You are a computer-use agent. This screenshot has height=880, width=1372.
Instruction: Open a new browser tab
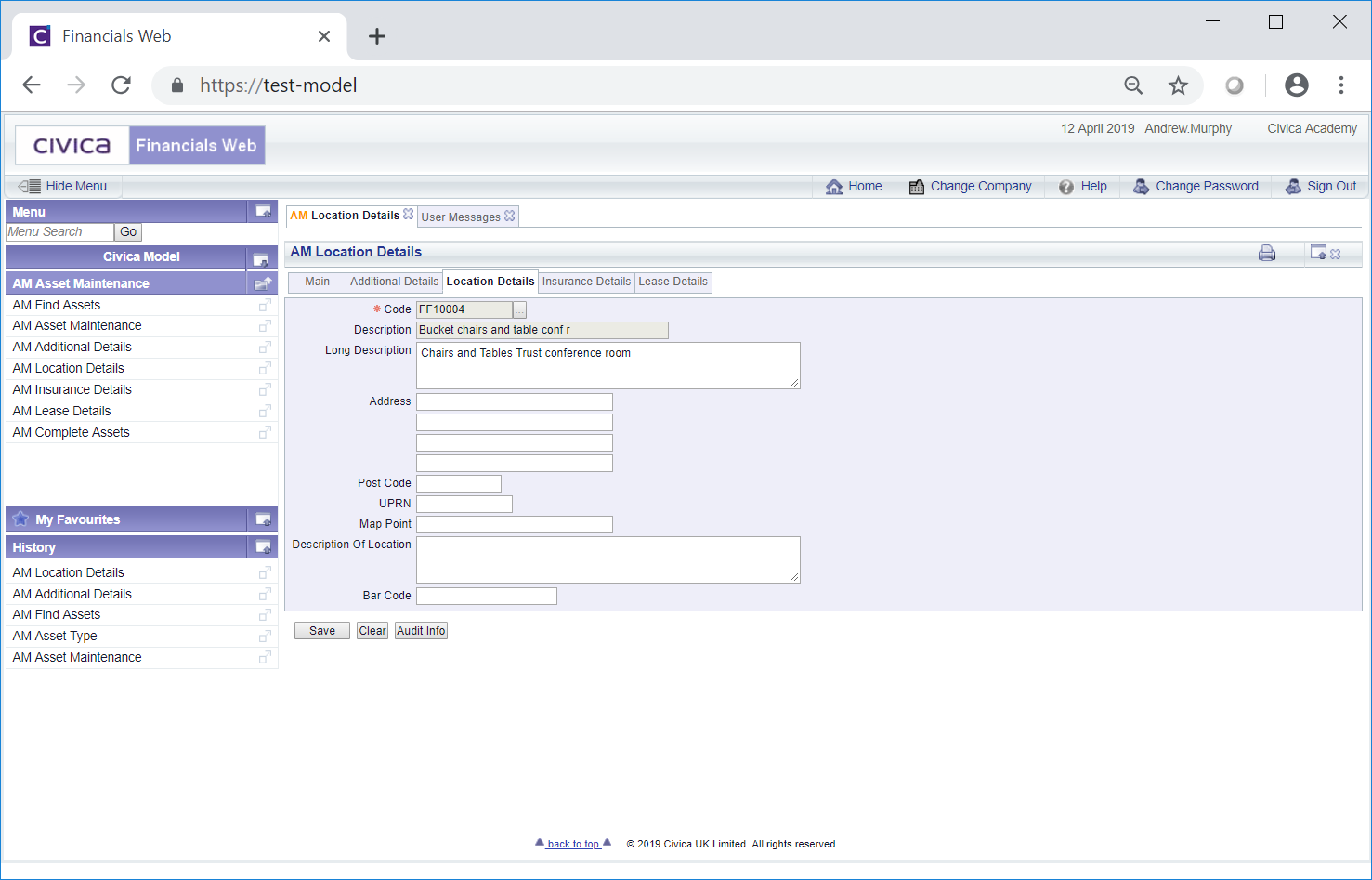tap(376, 36)
